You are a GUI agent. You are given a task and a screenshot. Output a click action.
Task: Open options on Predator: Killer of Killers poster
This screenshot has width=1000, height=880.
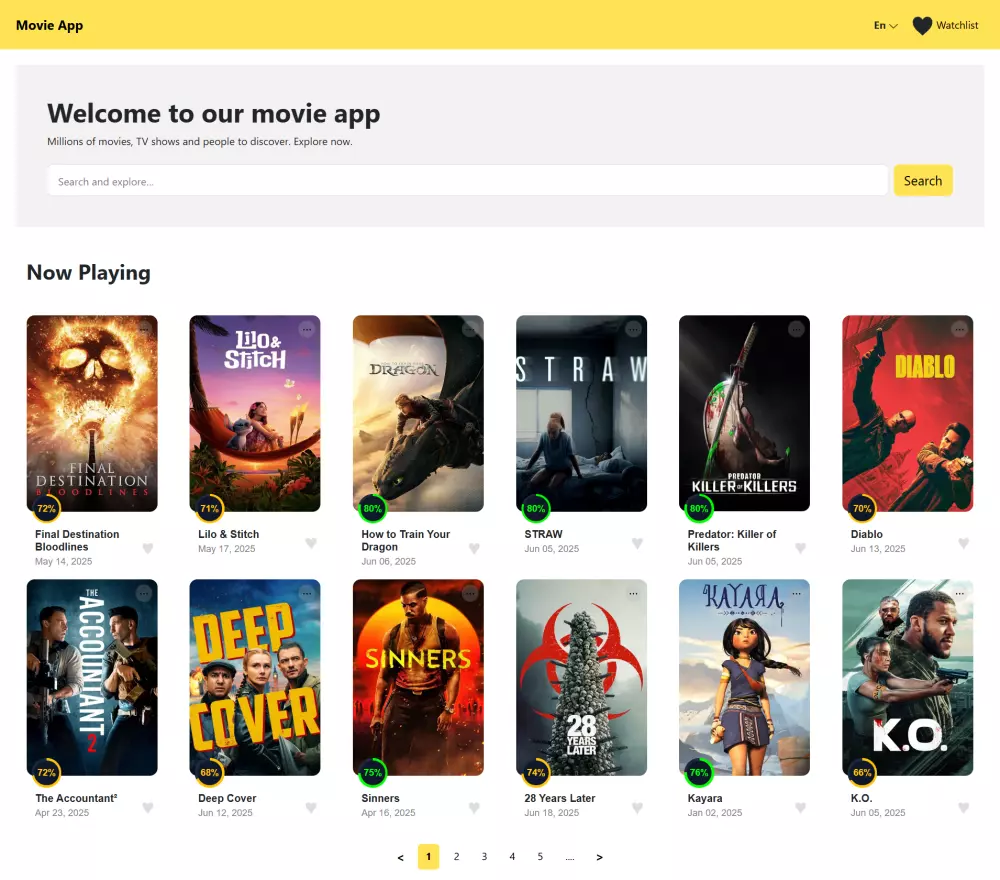point(796,330)
